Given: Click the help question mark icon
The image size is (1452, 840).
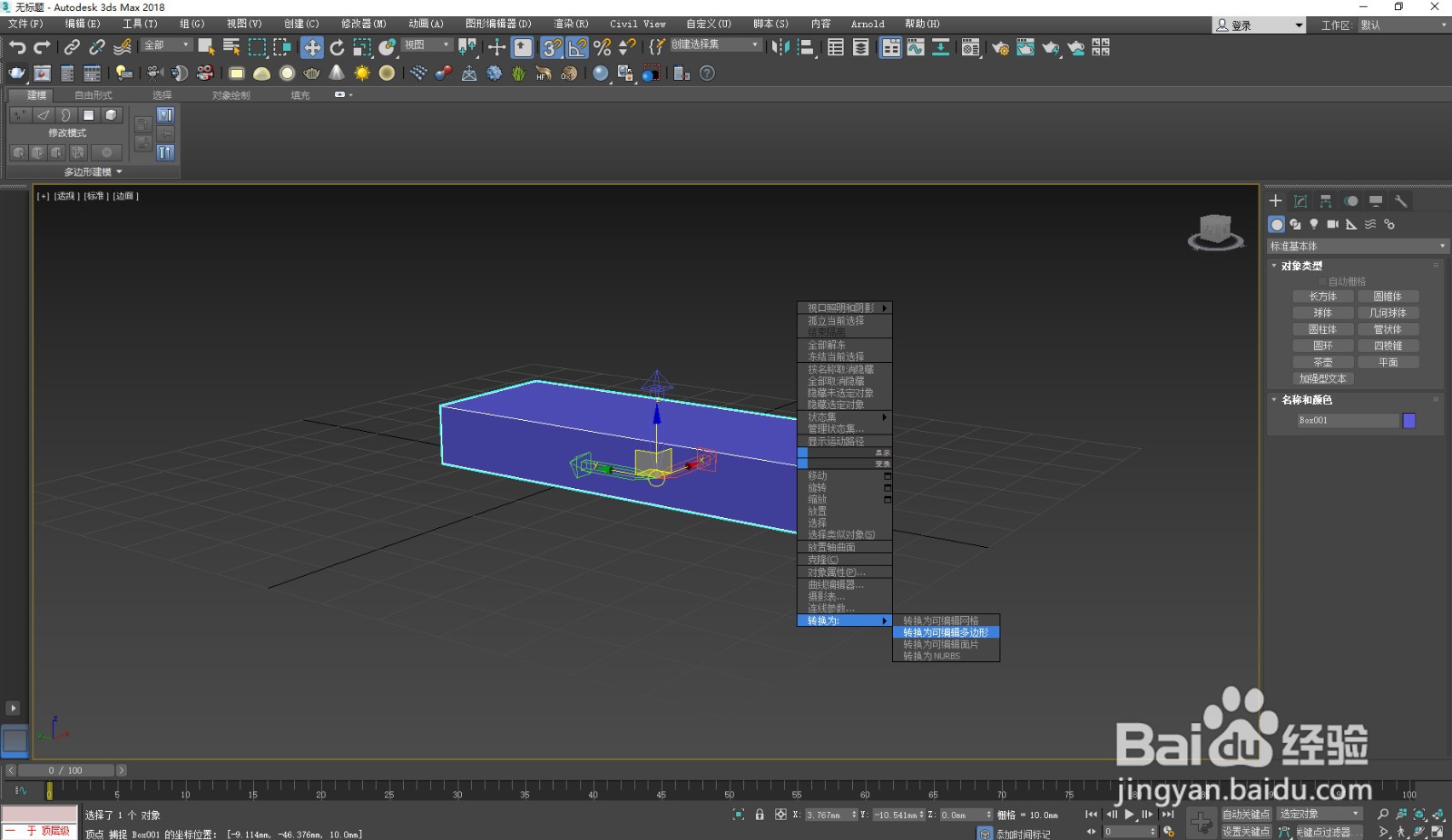Looking at the screenshot, I should 708,73.
